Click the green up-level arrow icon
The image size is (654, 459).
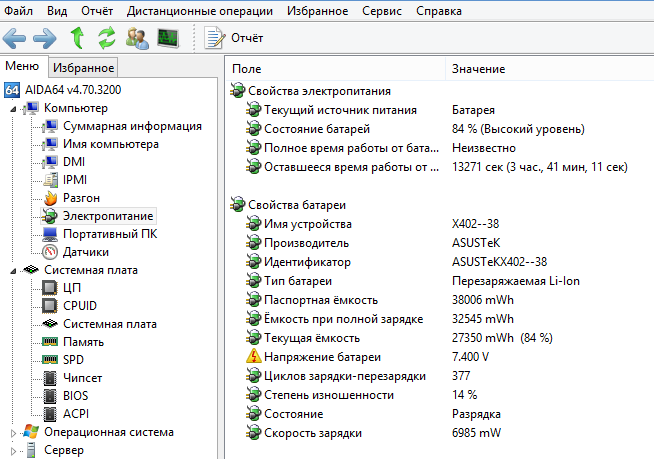tap(77, 38)
